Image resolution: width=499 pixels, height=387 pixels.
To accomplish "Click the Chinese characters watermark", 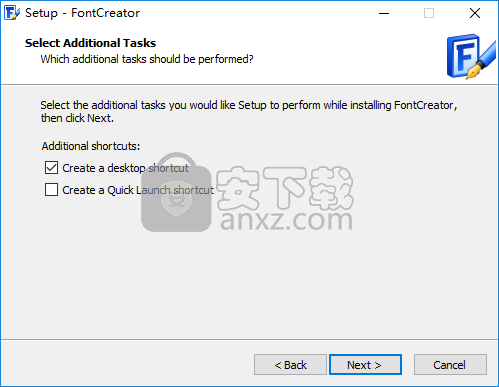I will coord(285,188).
